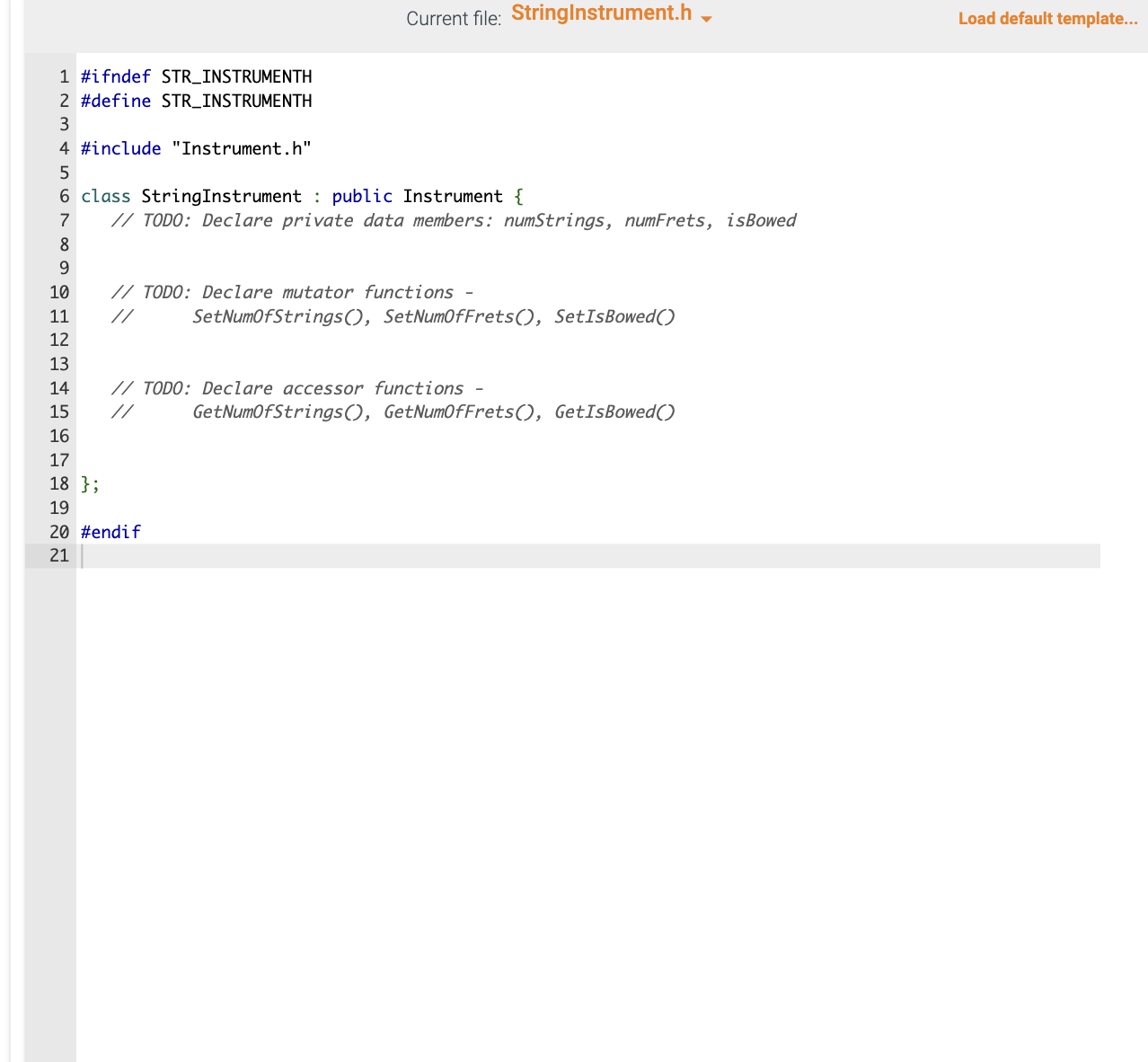Click 'class StringInstrument : public Instrument {' line
The height and width of the screenshot is (1062, 1148).
click(302, 196)
